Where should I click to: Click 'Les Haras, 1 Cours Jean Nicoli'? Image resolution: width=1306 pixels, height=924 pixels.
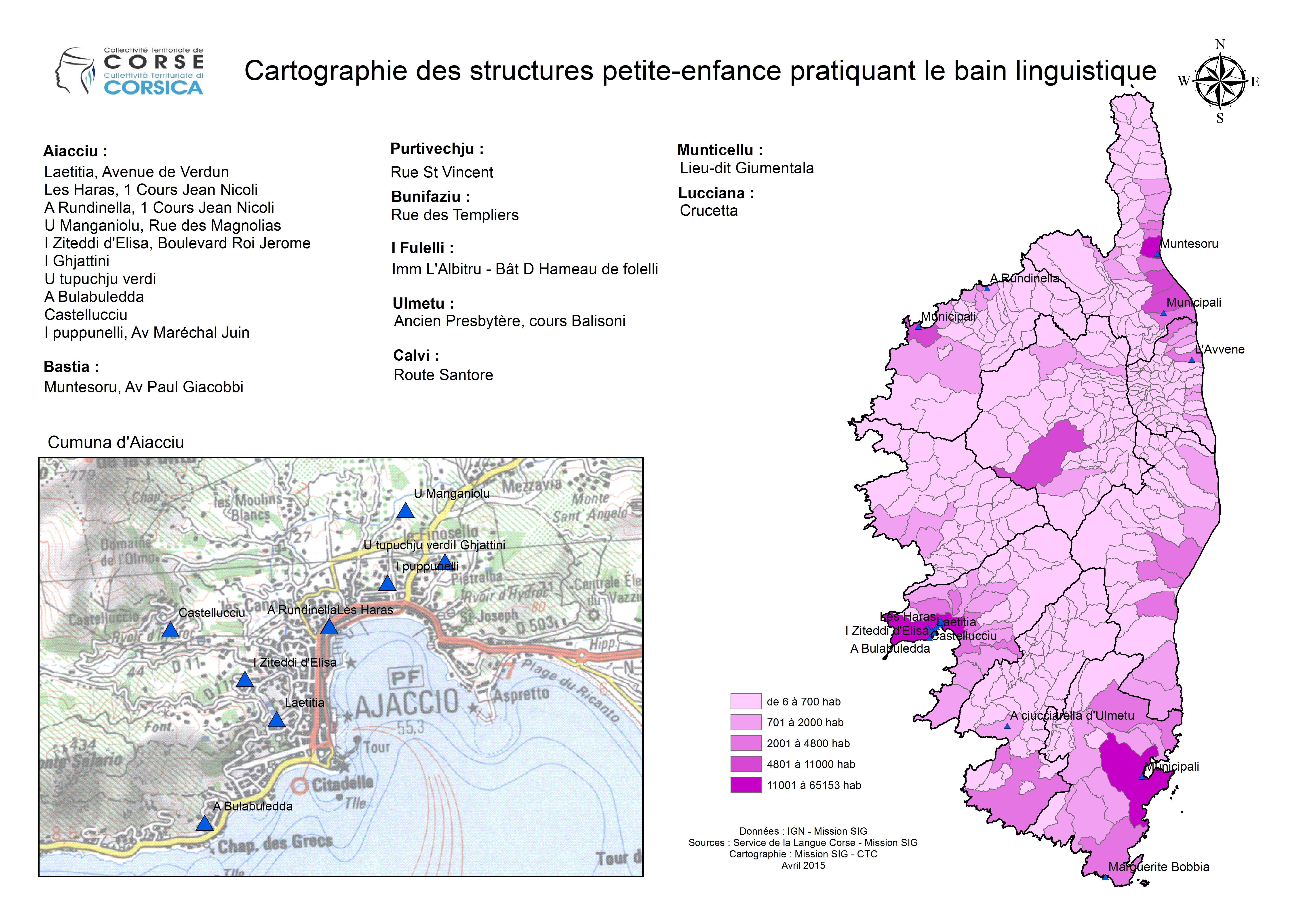pyautogui.click(x=151, y=189)
